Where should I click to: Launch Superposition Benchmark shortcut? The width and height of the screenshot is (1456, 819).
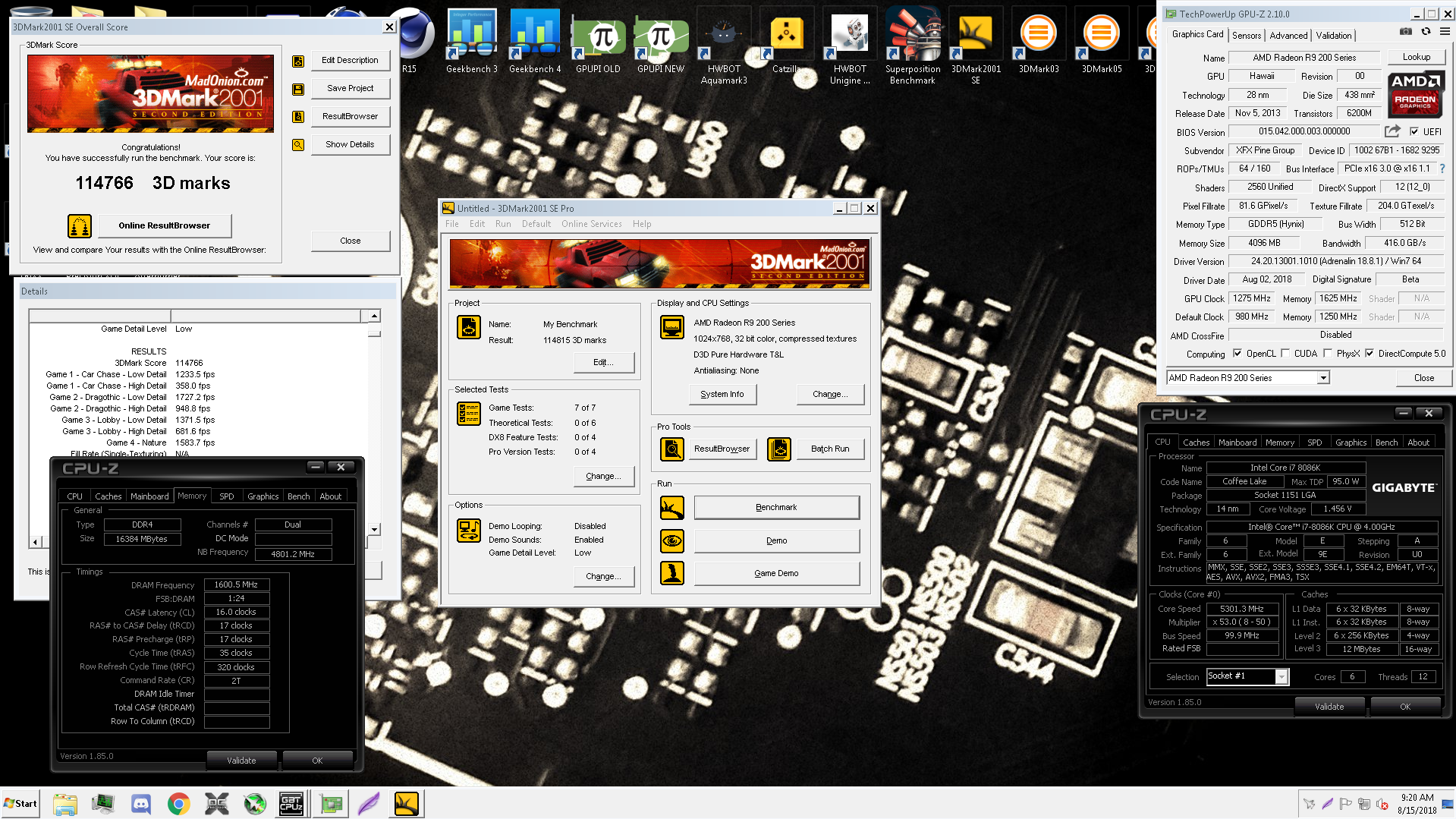point(913,46)
